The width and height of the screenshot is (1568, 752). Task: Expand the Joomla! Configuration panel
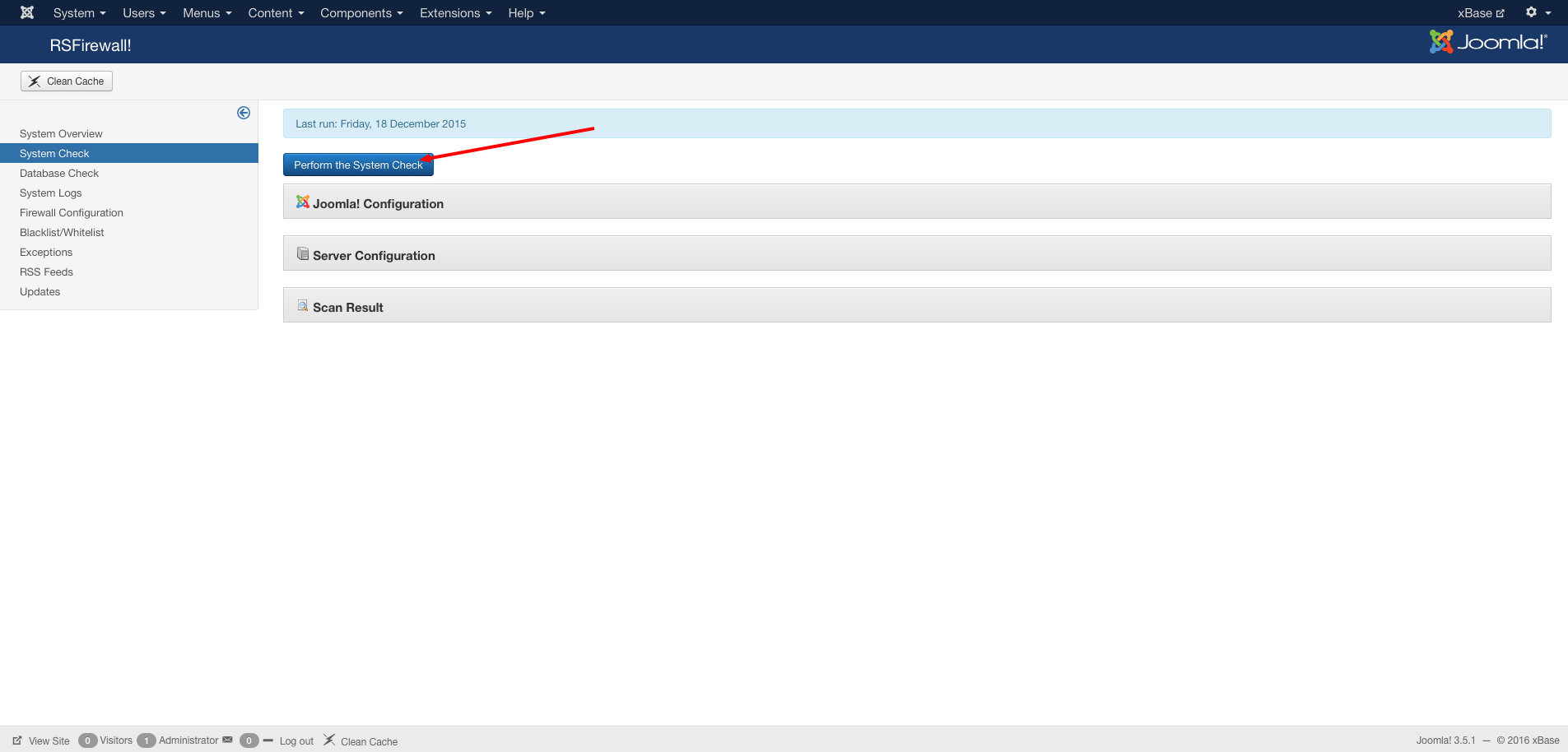click(x=917, y=202)
